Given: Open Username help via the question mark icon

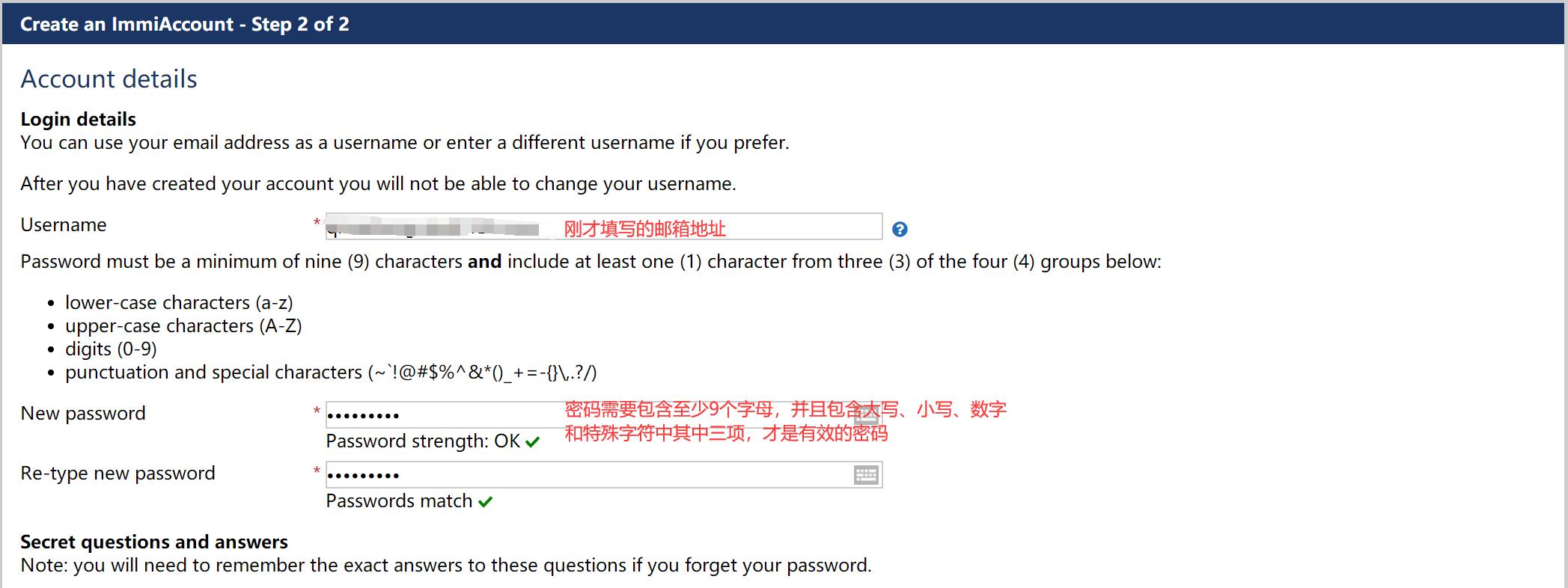Looking at the screenshot, I should click(x=901, y=230).
